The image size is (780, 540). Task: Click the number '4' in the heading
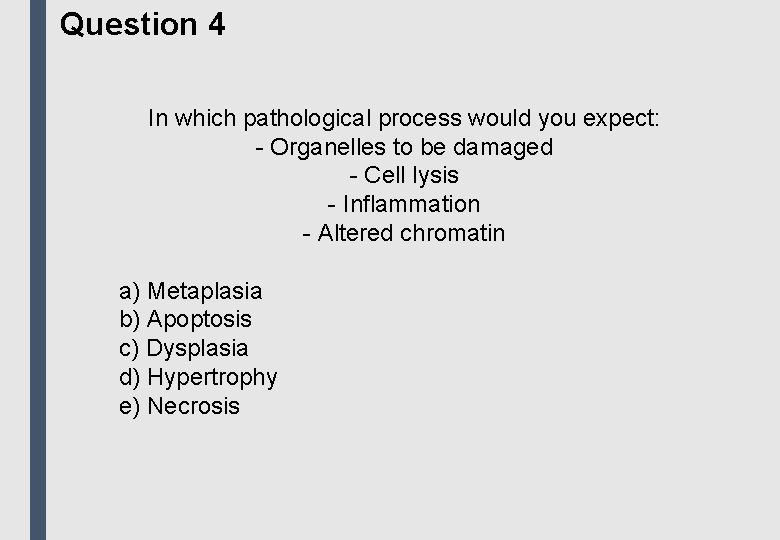(x=217, y=24)
